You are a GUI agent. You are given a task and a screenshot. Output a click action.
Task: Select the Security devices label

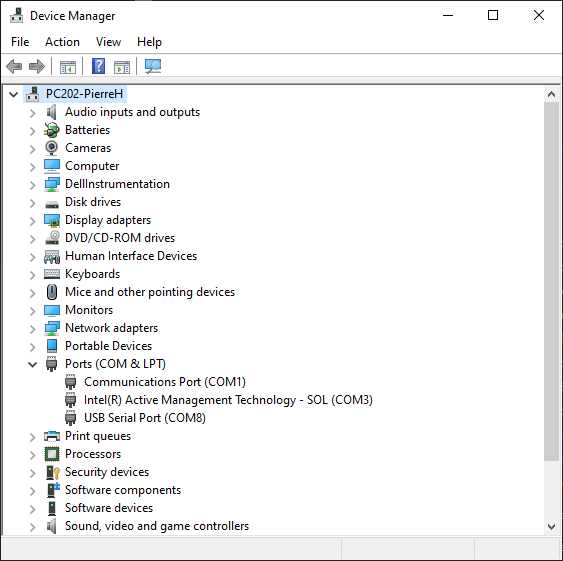click(x=107, y=472)
